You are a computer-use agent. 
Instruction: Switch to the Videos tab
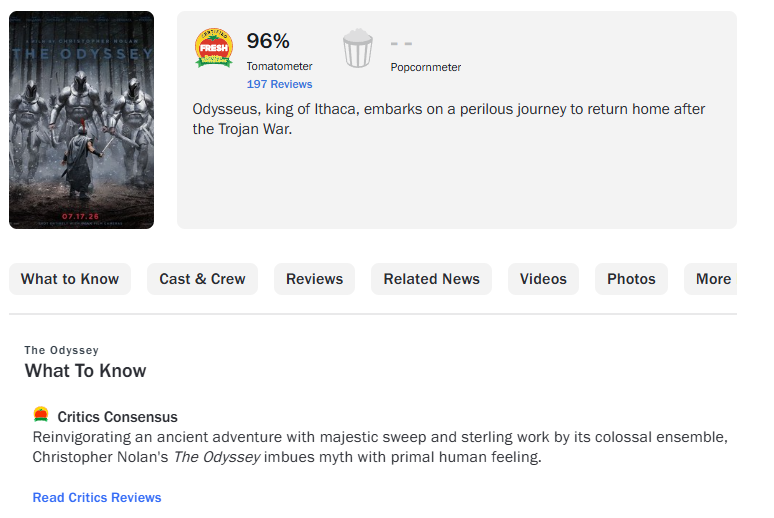coord(543,279)
